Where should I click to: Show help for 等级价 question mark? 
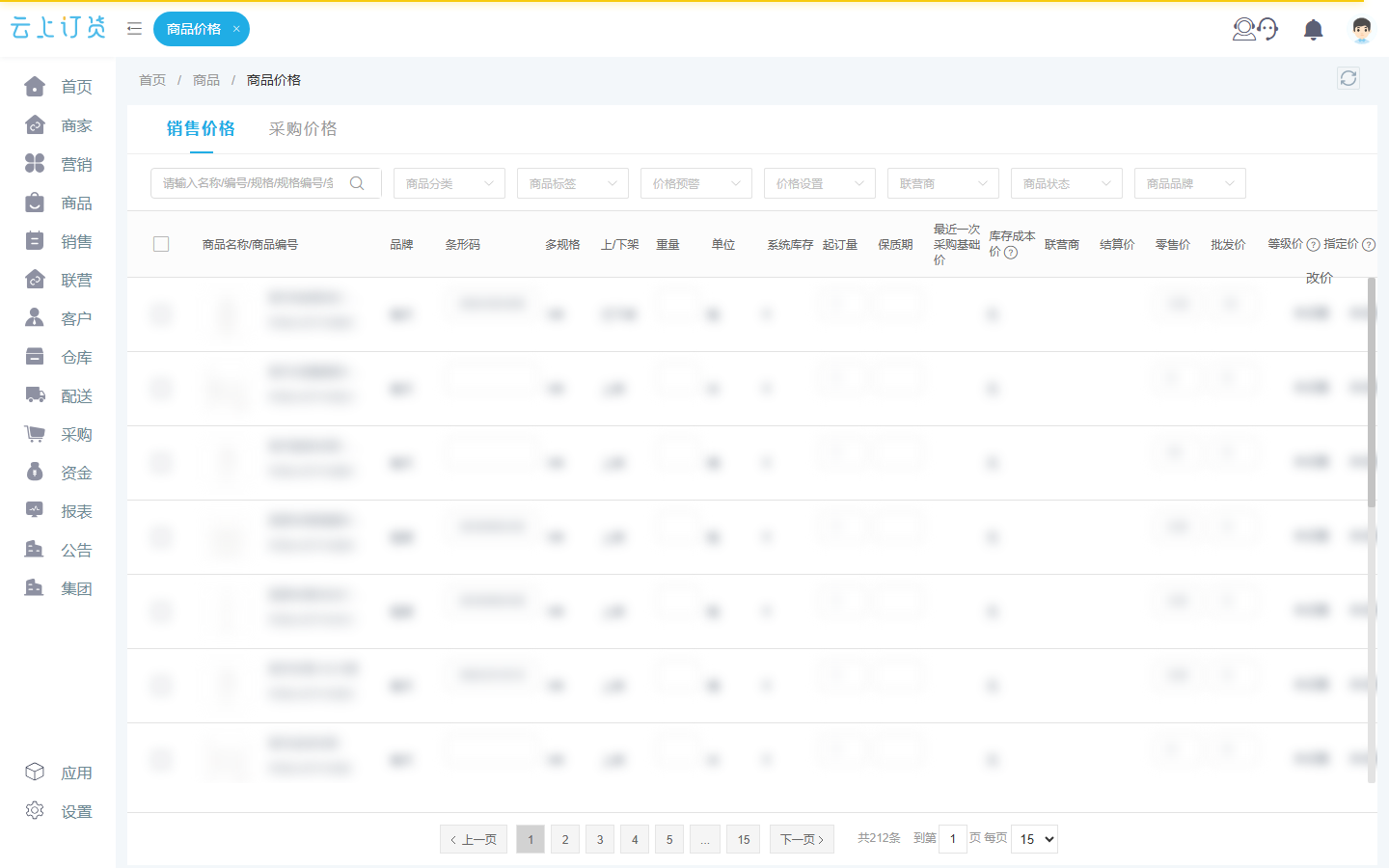(x=1313, y=245)
